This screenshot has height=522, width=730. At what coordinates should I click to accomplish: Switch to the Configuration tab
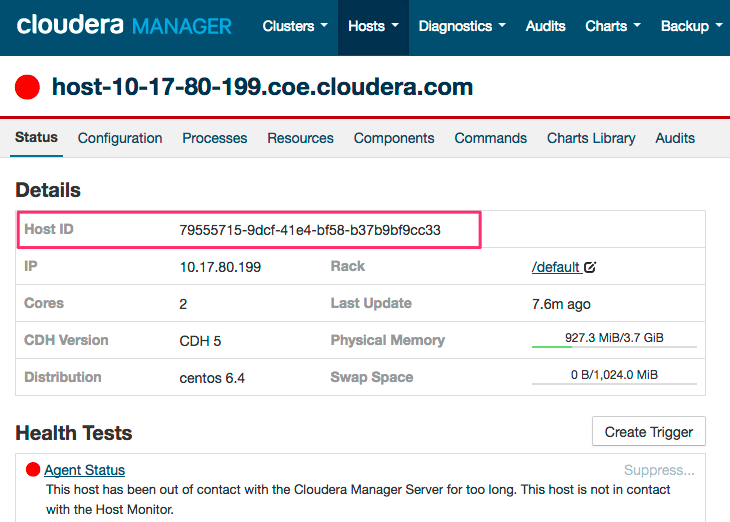tap(120, 138)
